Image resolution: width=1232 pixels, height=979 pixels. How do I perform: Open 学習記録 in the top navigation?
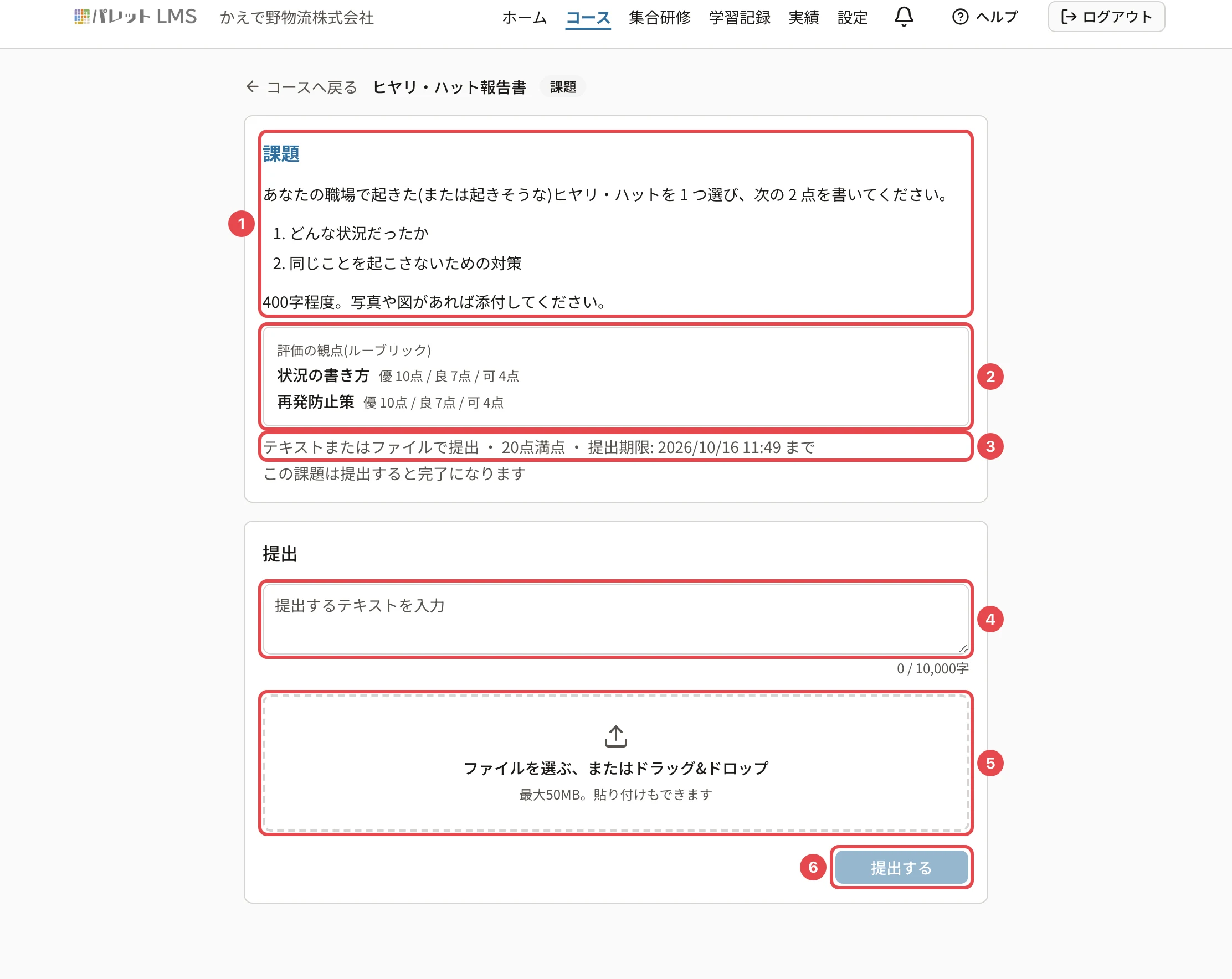tap(740, 18)
